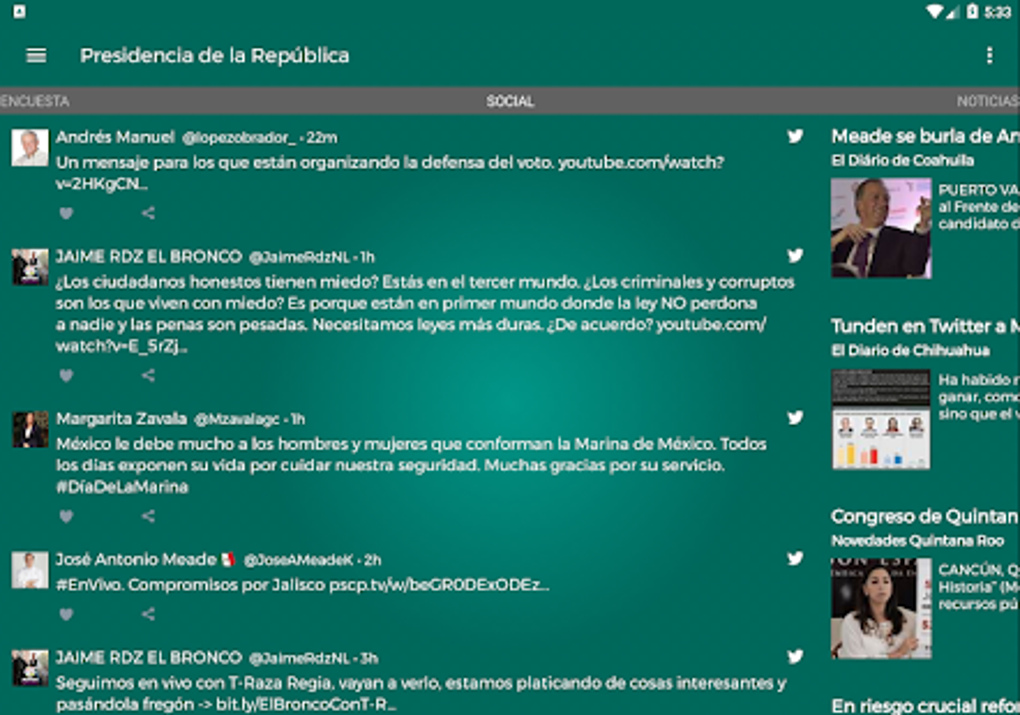Open Andrés Manuel profile avatar
The width and height of the screenshot is (1020, 715).
point(30,148)
